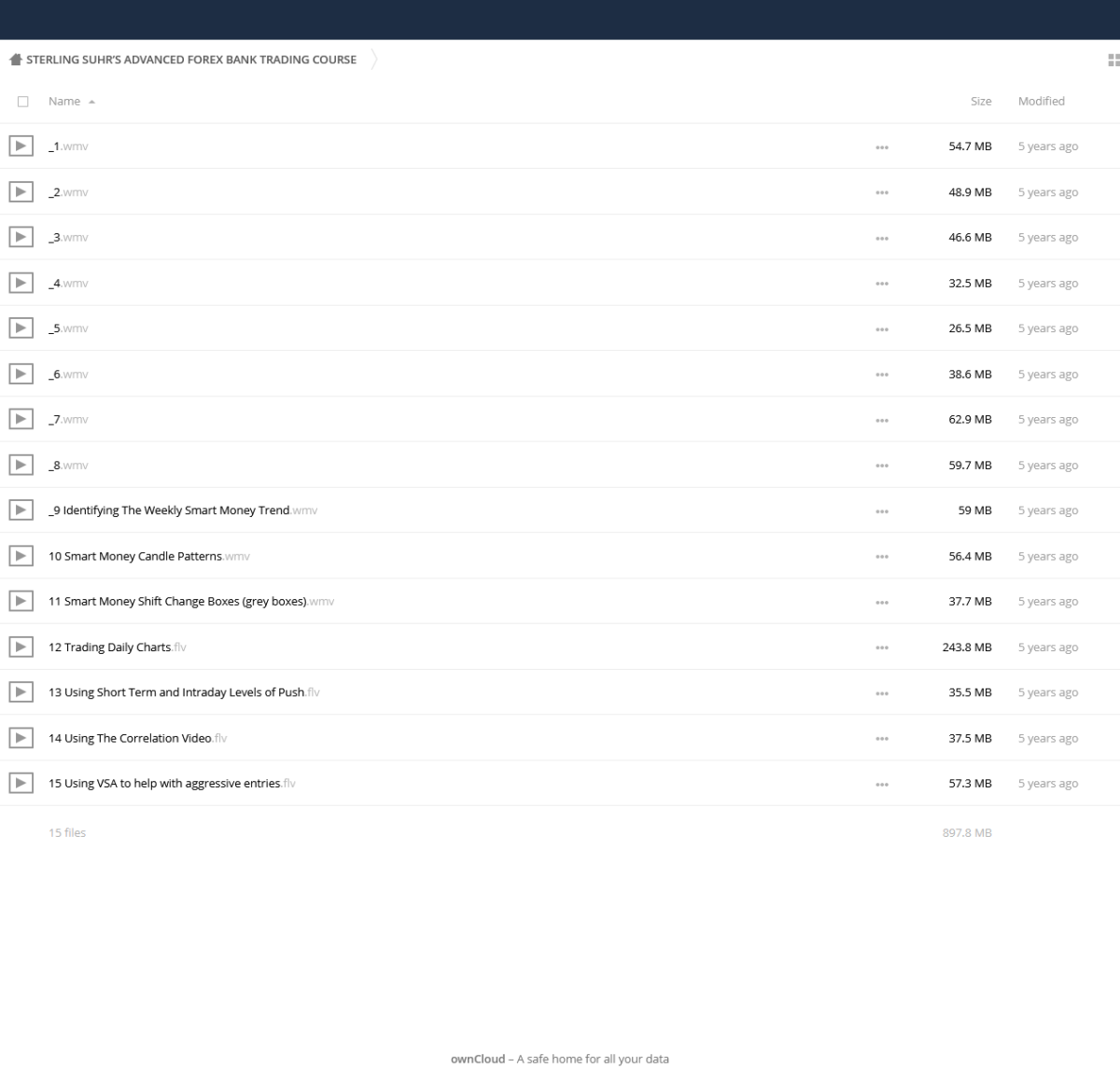Open file _3.wmv

[x=68, y=237]
